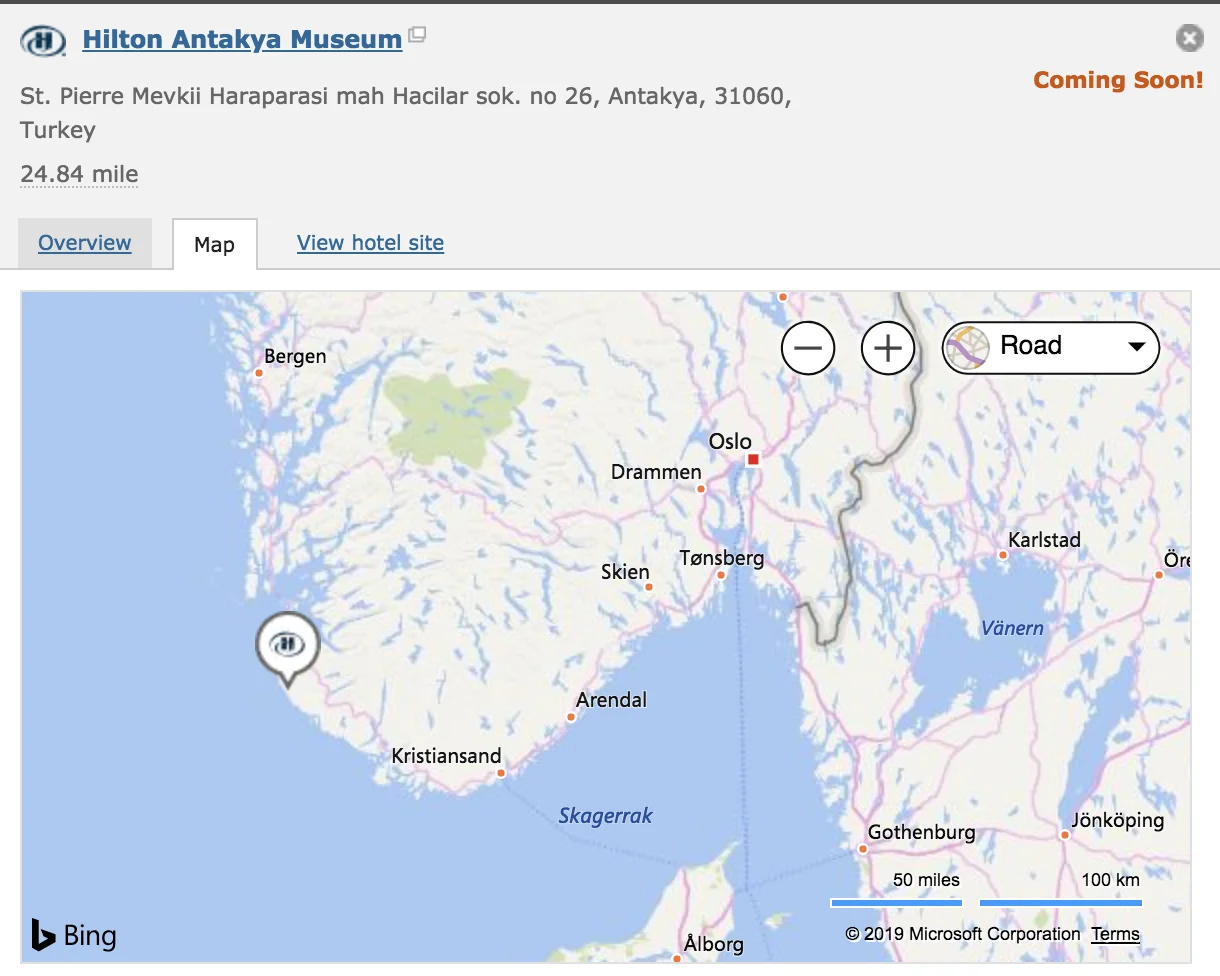The height and width of the screenshot is (976, 1220).
Task: Select the Map tab
Action: [215, 244]
